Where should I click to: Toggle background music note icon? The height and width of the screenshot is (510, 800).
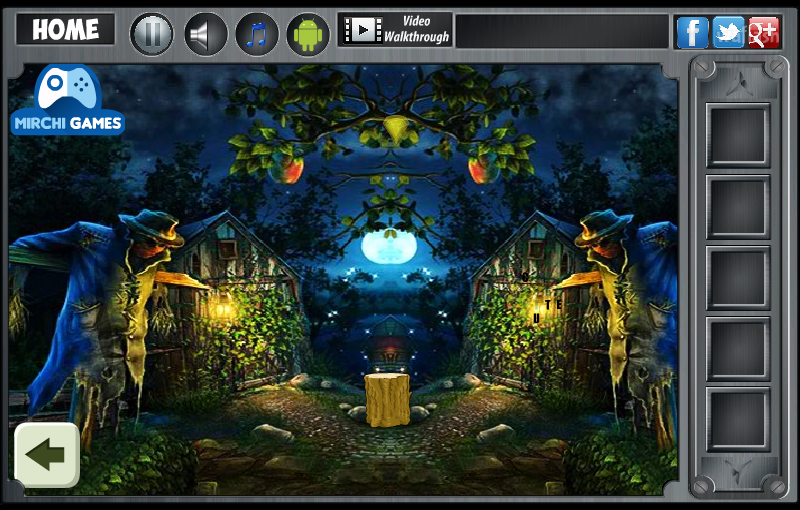[x=257, y=34]
